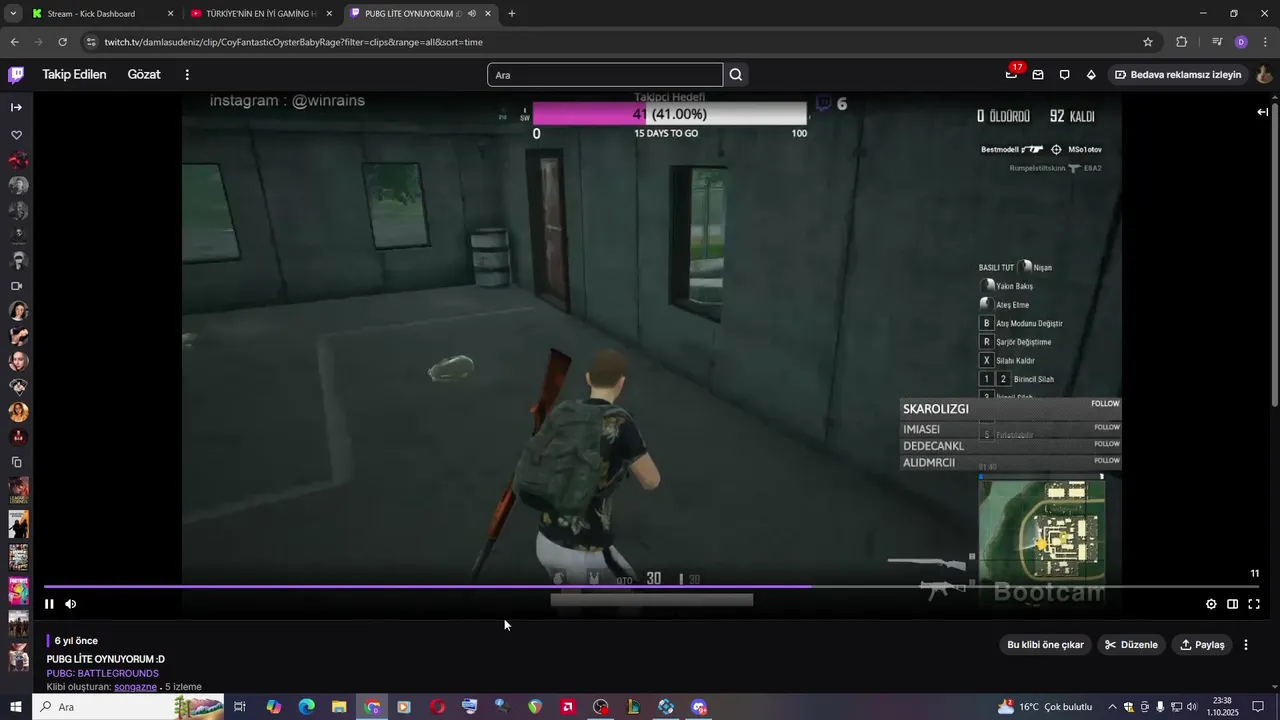The image size is (1280, 720).
Task: Switch to the TÜRKİYE'NİN EN İYİ GAMİNG tab
Action: pos(260,14)
